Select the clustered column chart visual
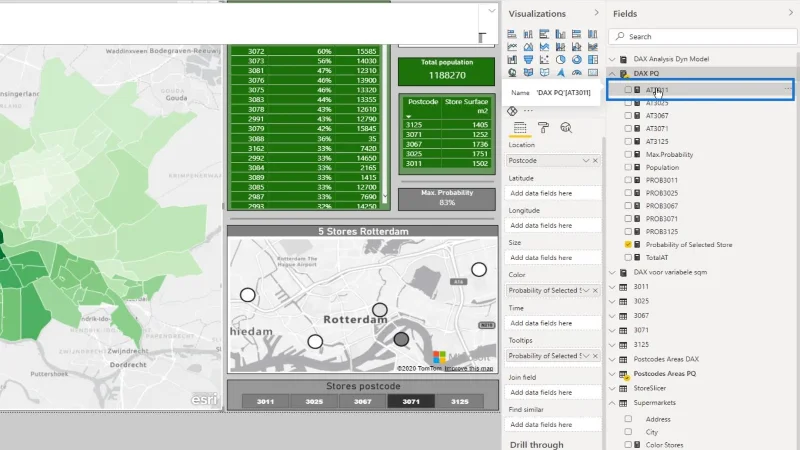The image size is (800, 450). pyautogui.click(x=560, y=34)
